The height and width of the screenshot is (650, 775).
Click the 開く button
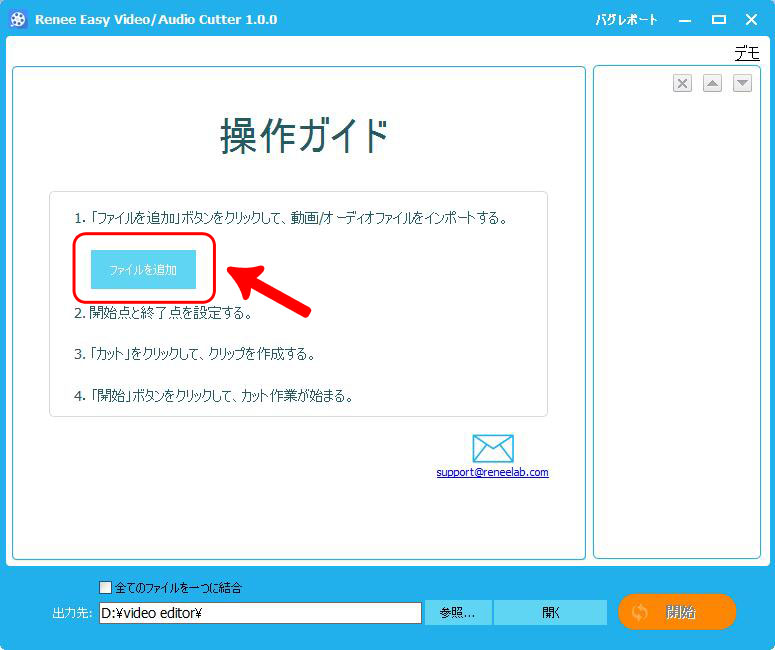click(551, 613)
